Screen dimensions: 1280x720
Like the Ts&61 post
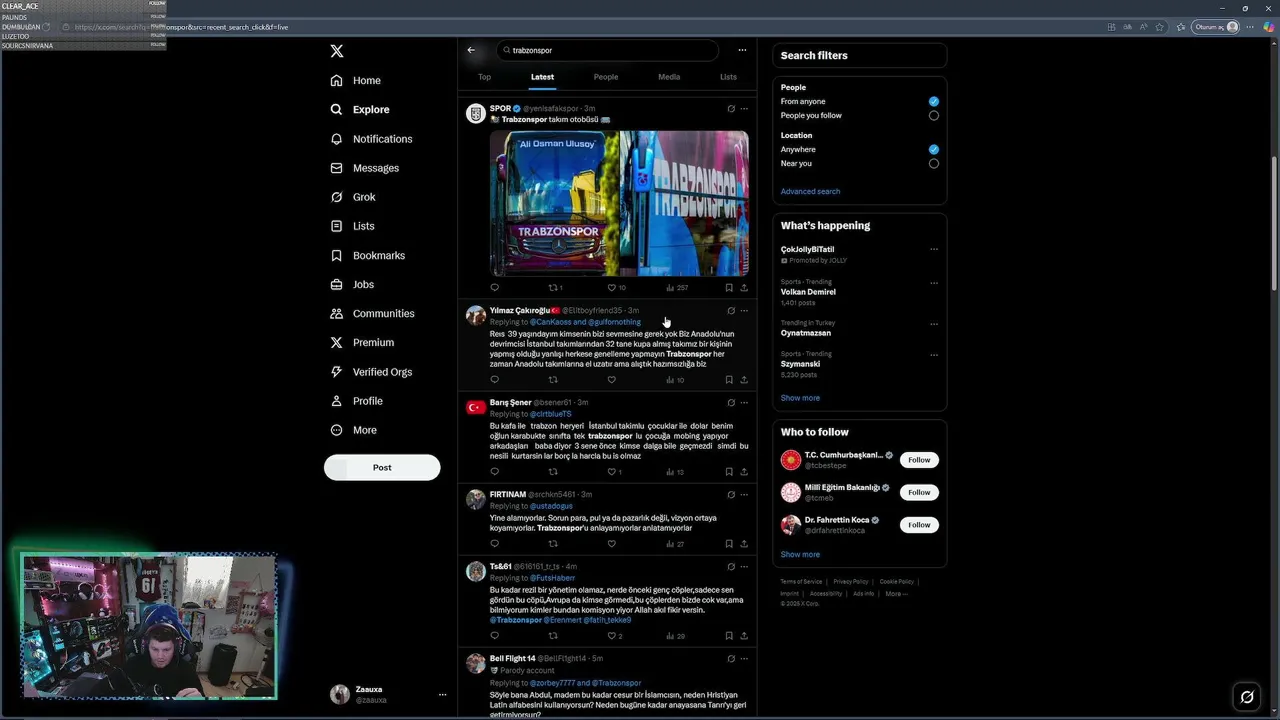point(612,636)
